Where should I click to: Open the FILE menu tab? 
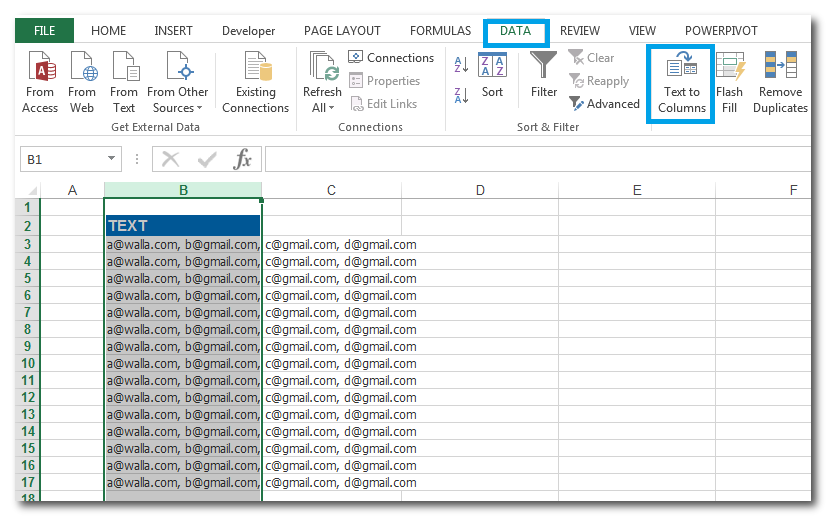[45, 31]
